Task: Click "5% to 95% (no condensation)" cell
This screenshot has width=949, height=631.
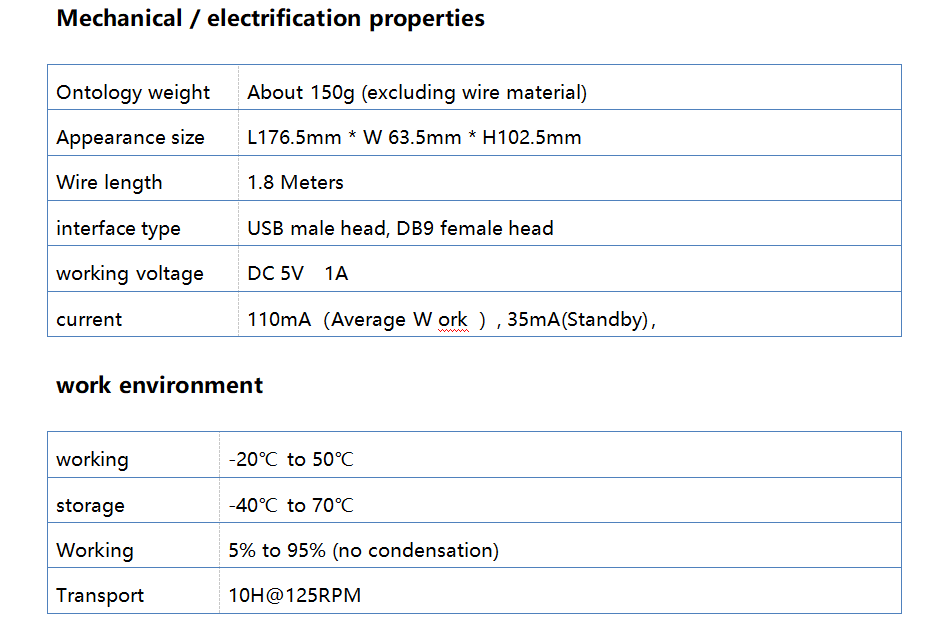Action: pos(363,551)
